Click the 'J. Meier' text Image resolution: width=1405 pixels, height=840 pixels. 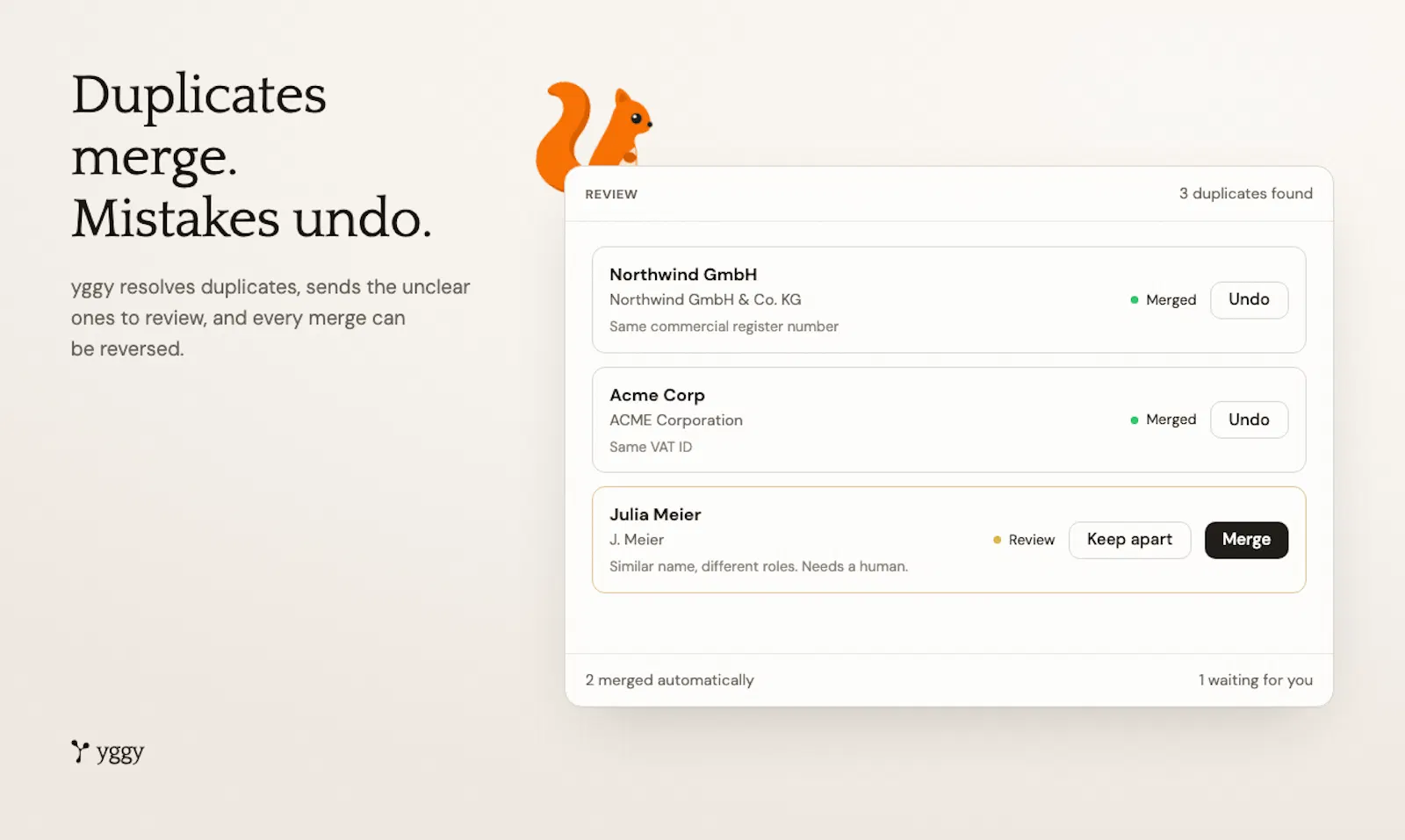coord(637,540)
